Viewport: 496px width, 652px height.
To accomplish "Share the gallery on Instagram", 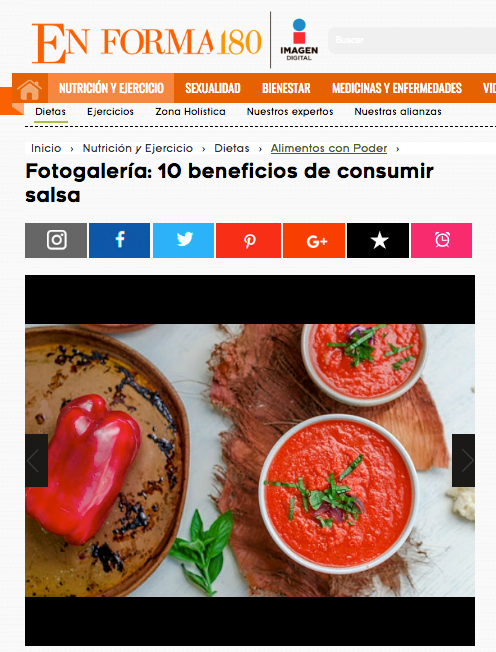I will [x=56, y=240].
